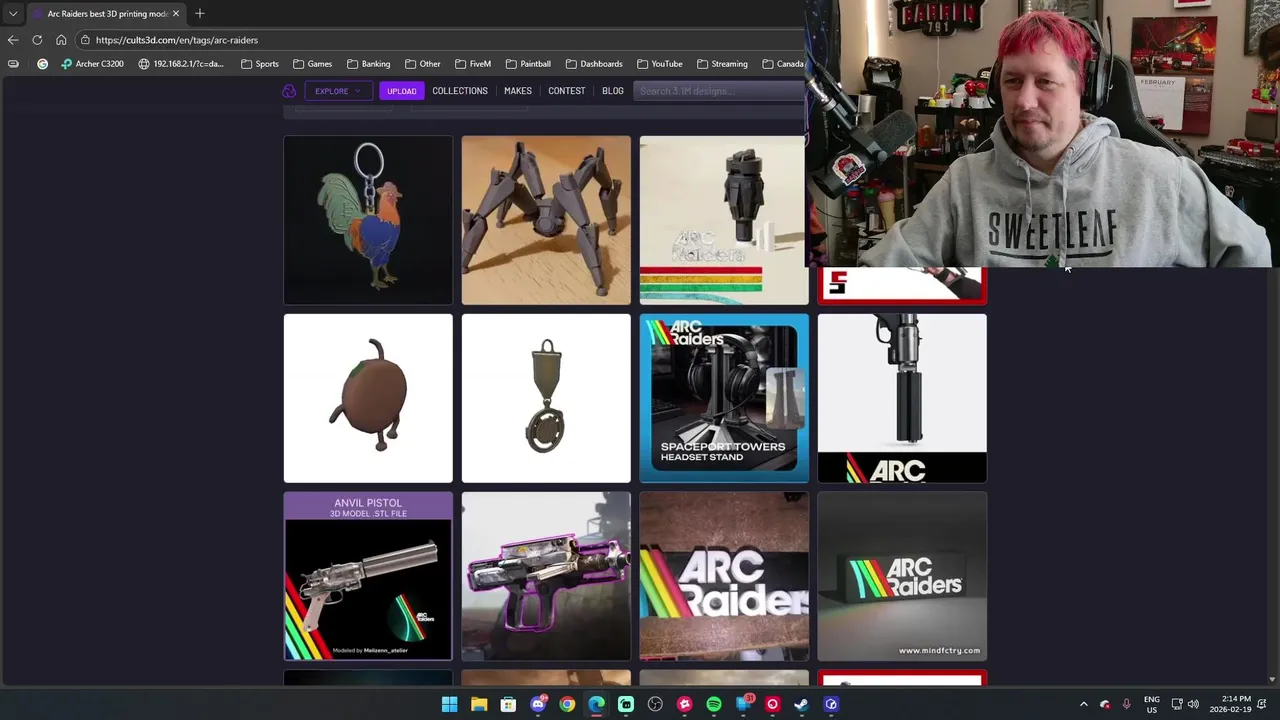The image size is (1280, 720).
Task: Open the first bookmark icon before Google
Action: pos(13,64)
